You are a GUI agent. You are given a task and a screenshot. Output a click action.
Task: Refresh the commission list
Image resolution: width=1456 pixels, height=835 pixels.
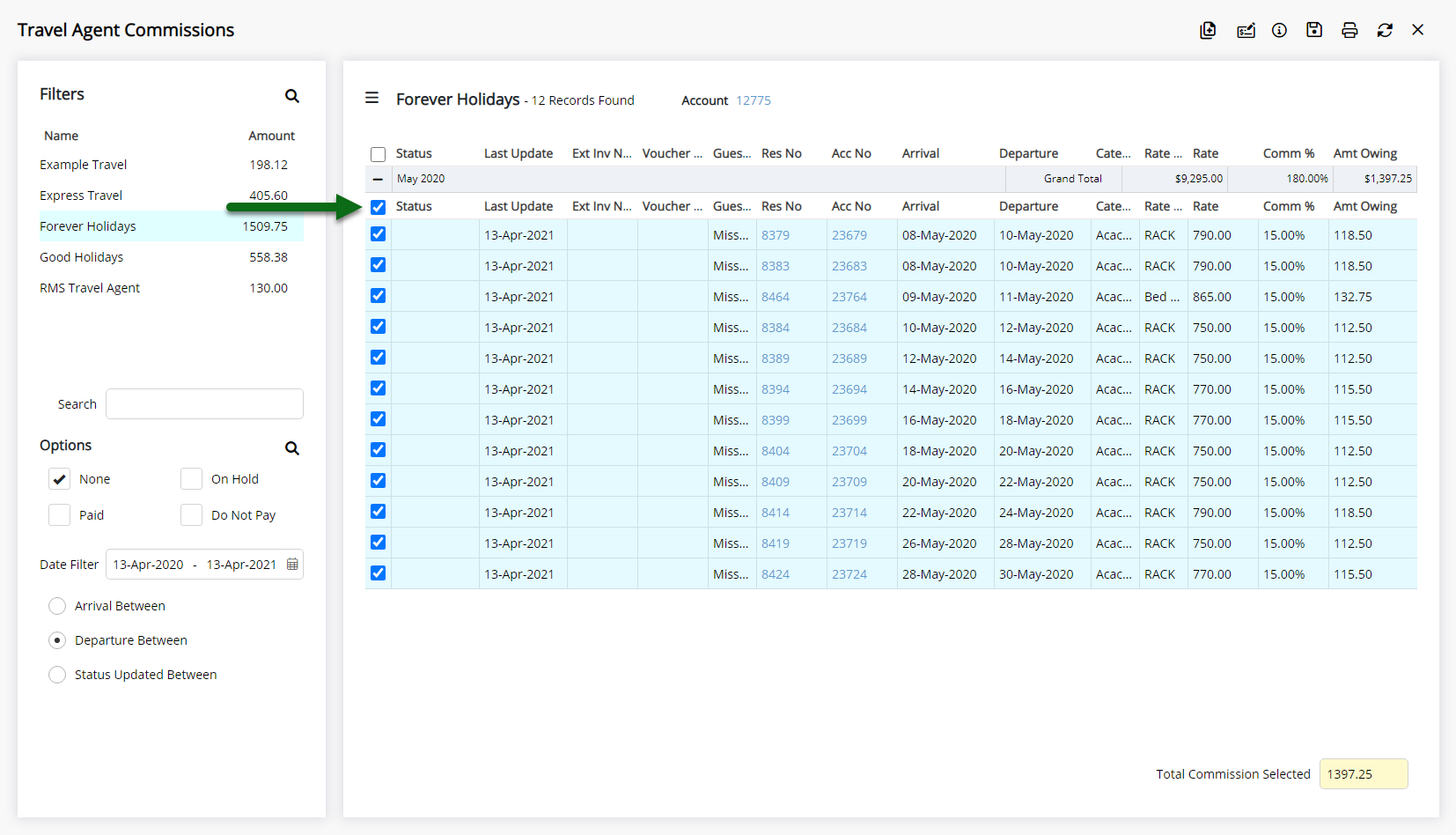1385,30
